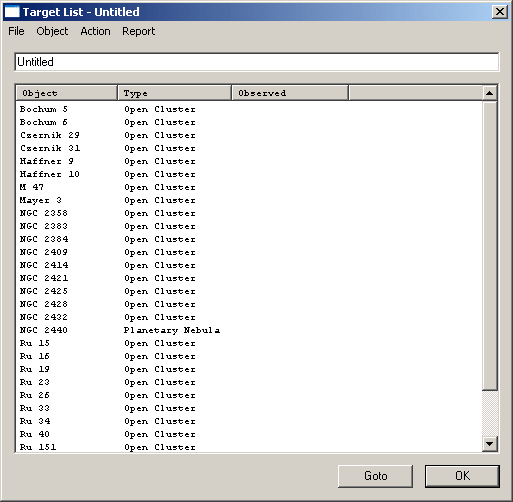
Task: Confirm with the OK button
Action: coord(462,476)
